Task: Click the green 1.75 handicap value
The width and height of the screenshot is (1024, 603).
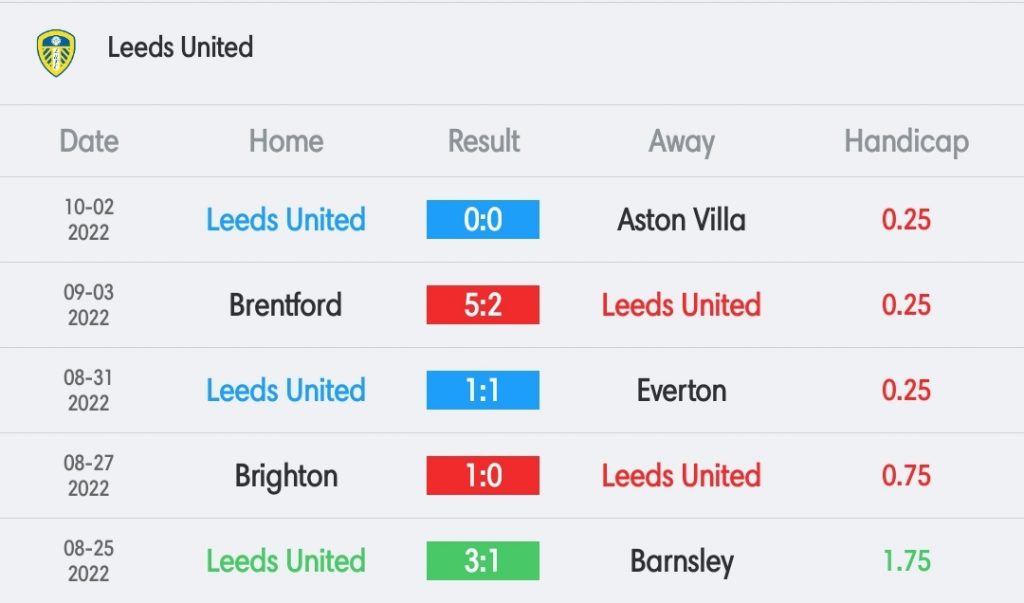Action: pos(906,561)
